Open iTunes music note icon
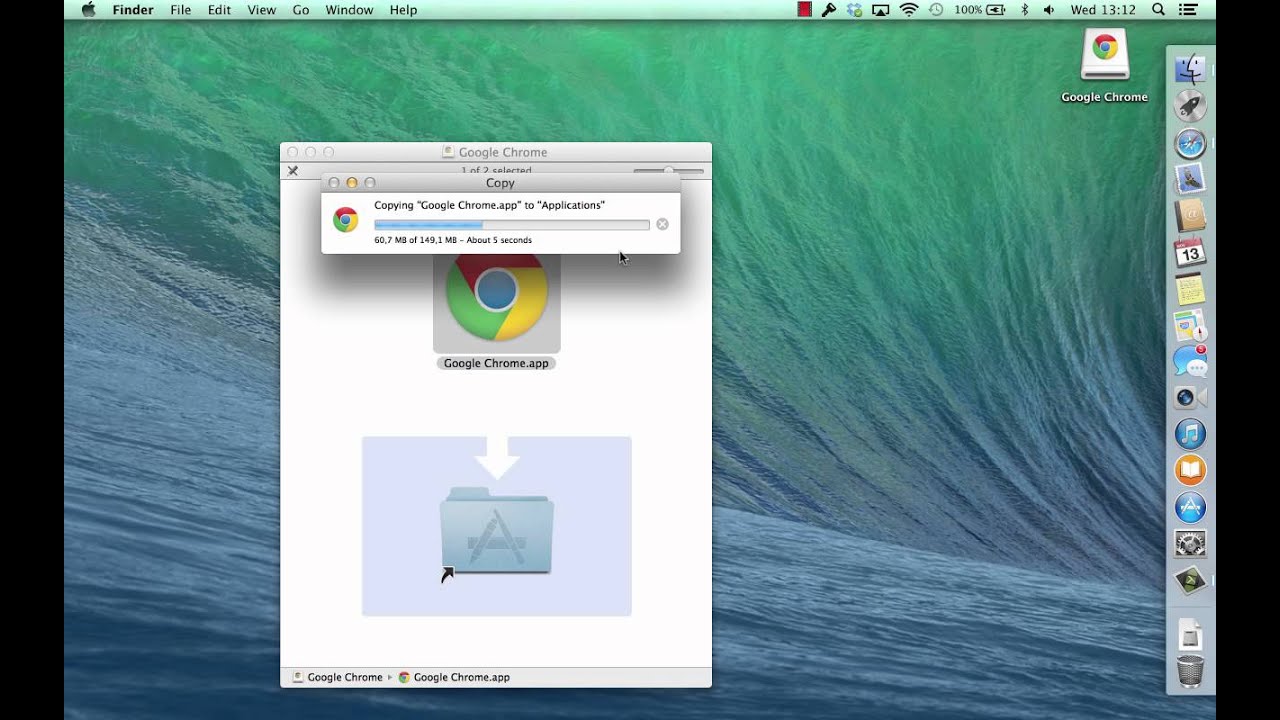Screen dimensions: 1280x720 (x=1190, y=434)
